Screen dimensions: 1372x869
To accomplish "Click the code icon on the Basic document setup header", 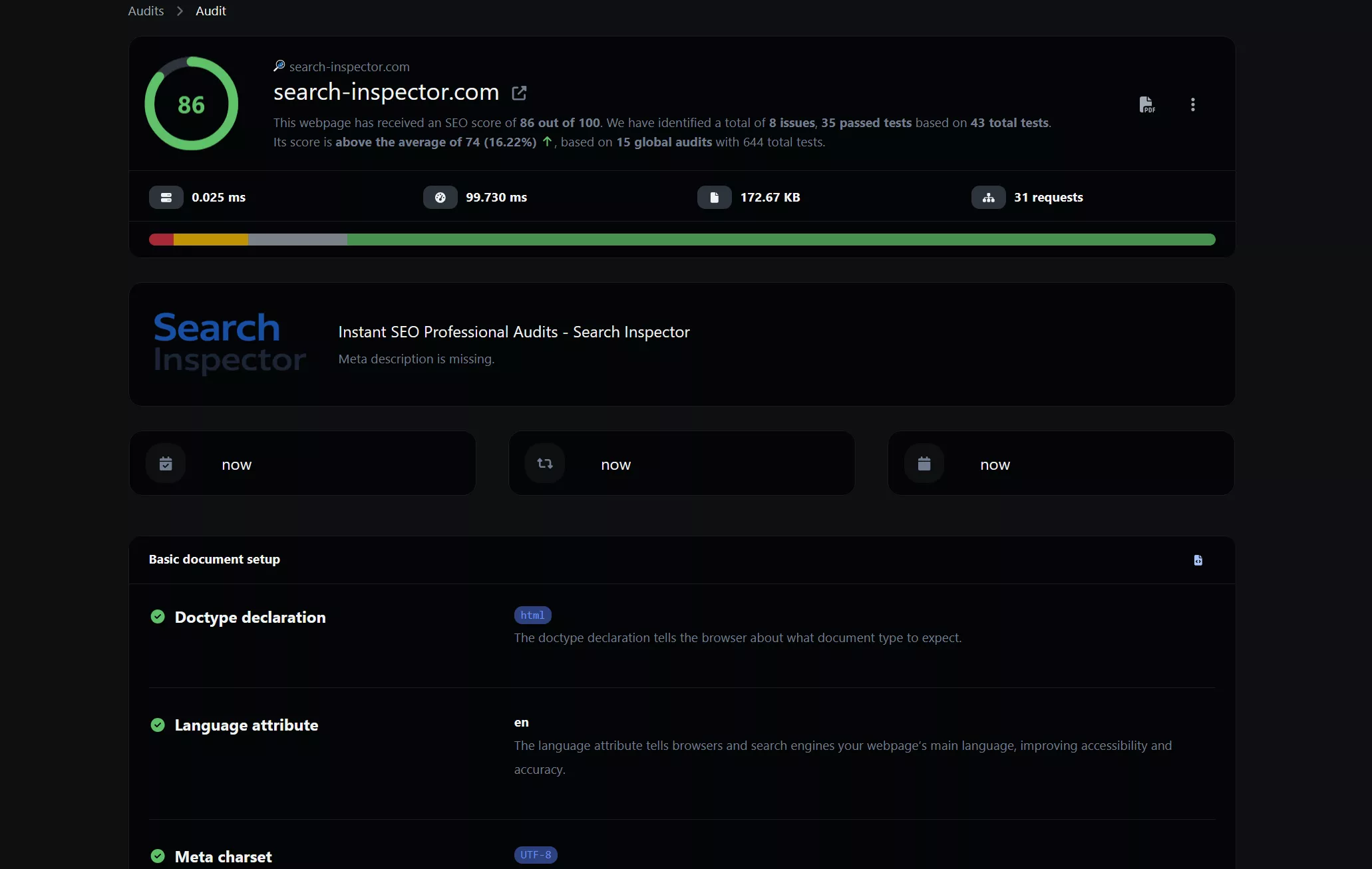I will [x=1198, y=560].
